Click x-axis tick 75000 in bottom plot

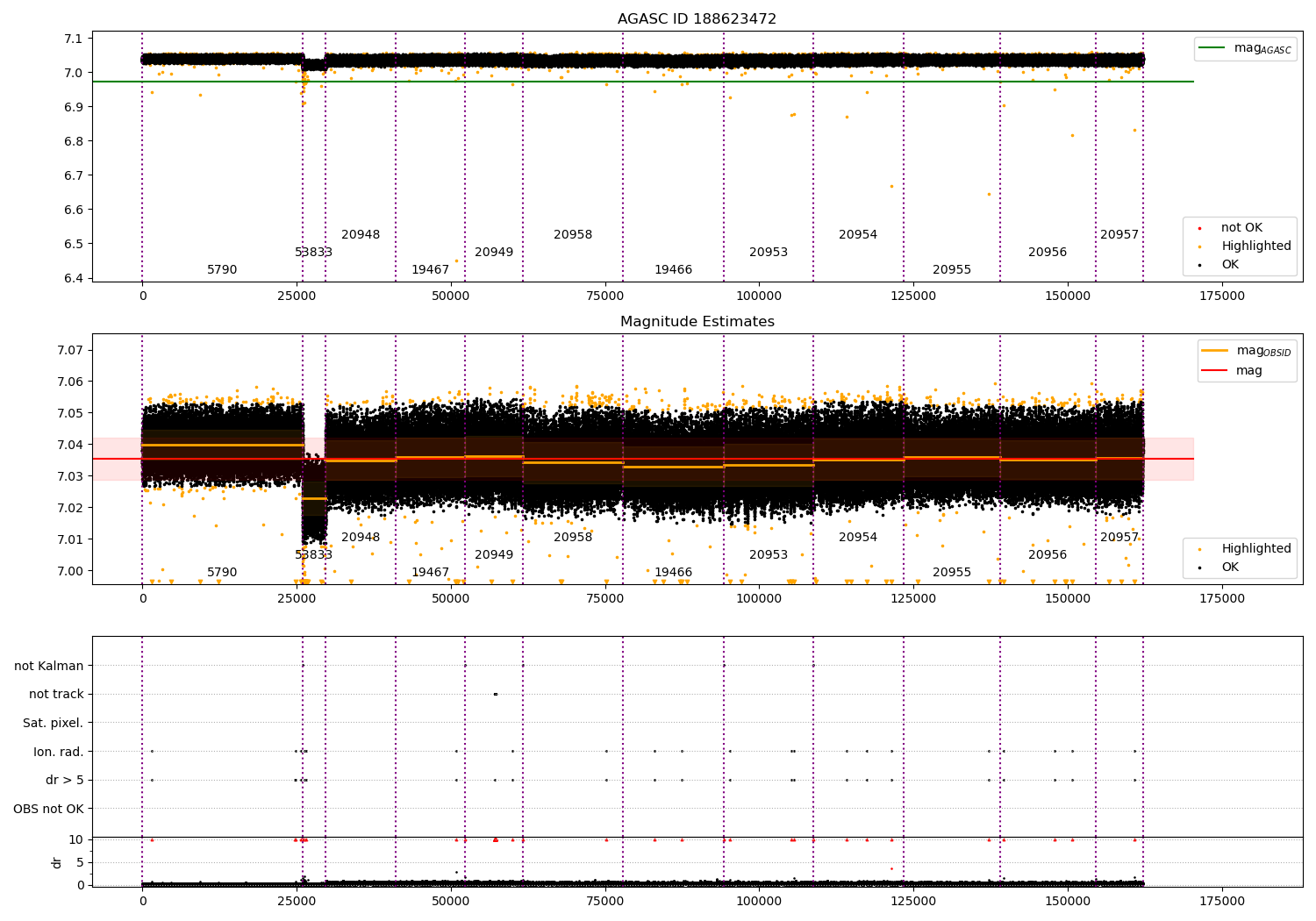pos(604,902)
